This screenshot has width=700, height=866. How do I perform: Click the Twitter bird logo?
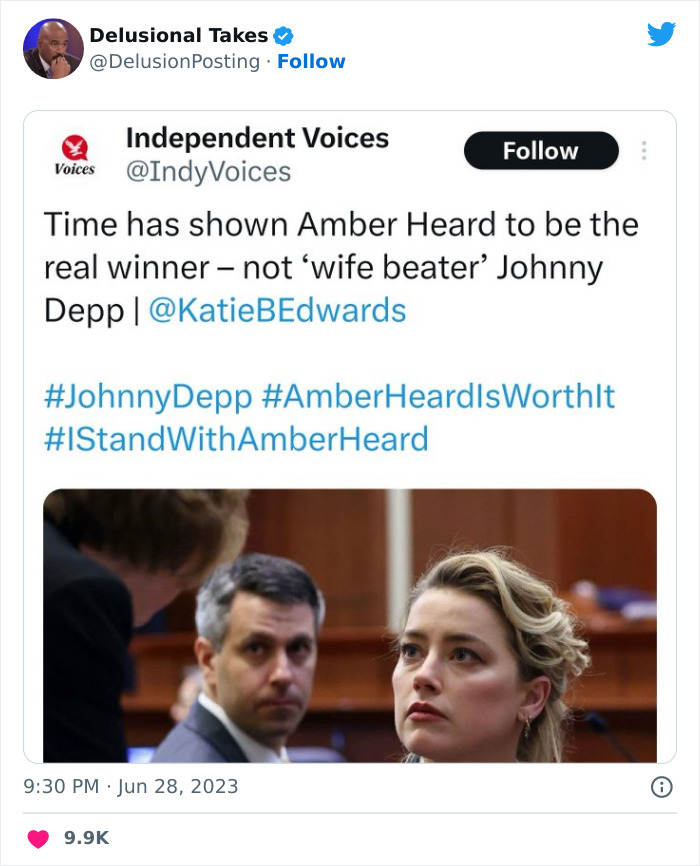661,35
